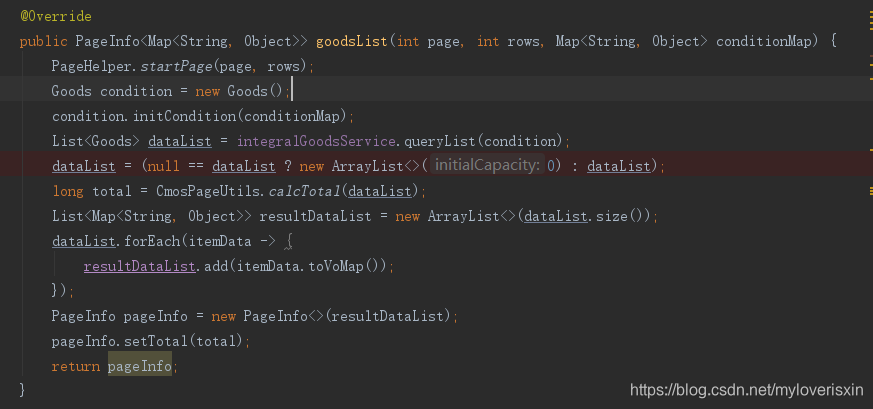Screen dimensions: 873x409
Task: Click the italic calcTotal method call
Action: tap(304, 191)
